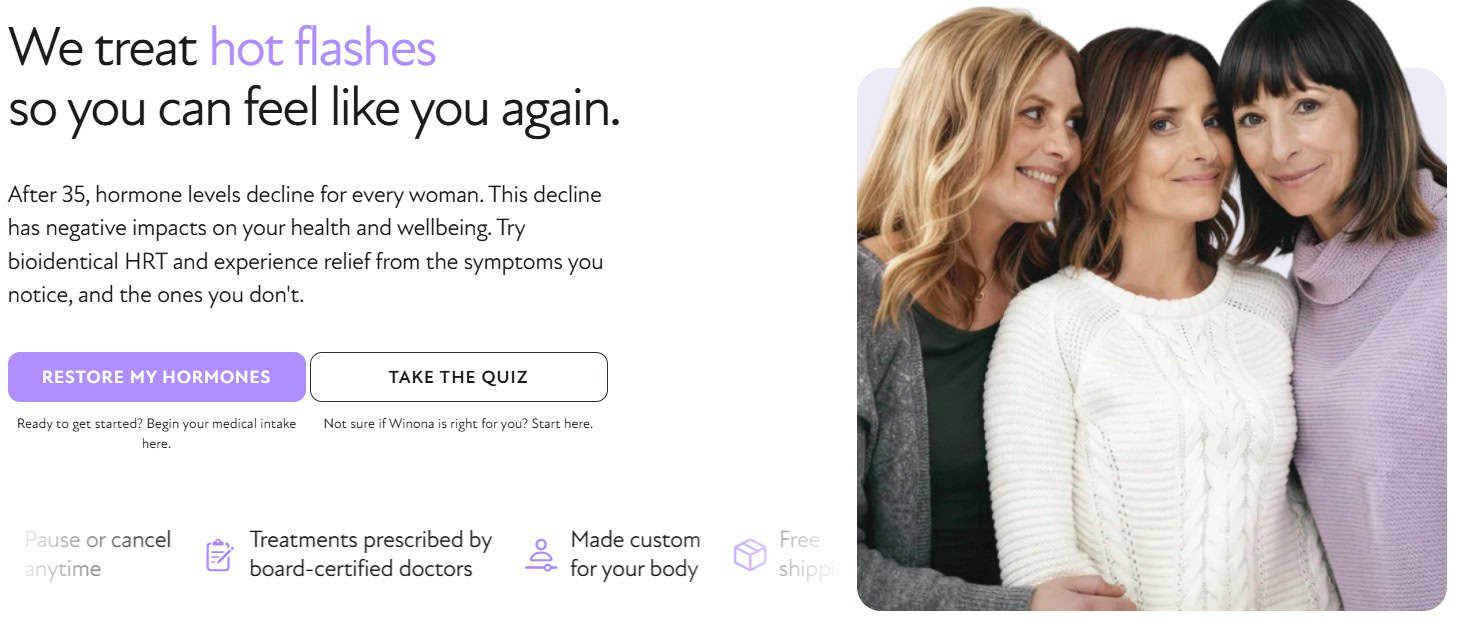Open the Take the Quiz button
The width and height of the screenshot is (1483, 629).
(458, 377)
